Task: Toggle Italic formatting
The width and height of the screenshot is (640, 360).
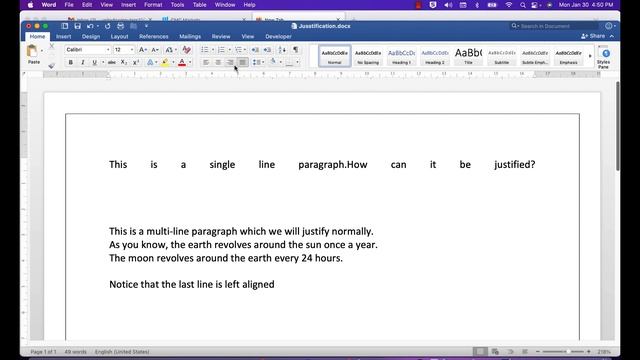Action: click(83, 62)
